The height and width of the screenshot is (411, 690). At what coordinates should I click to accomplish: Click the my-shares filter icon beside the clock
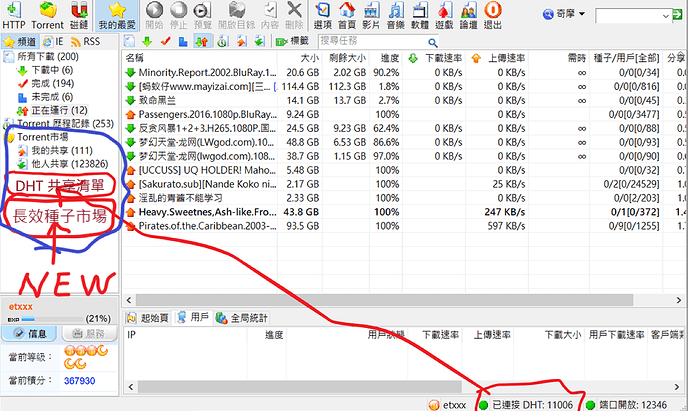241,42
